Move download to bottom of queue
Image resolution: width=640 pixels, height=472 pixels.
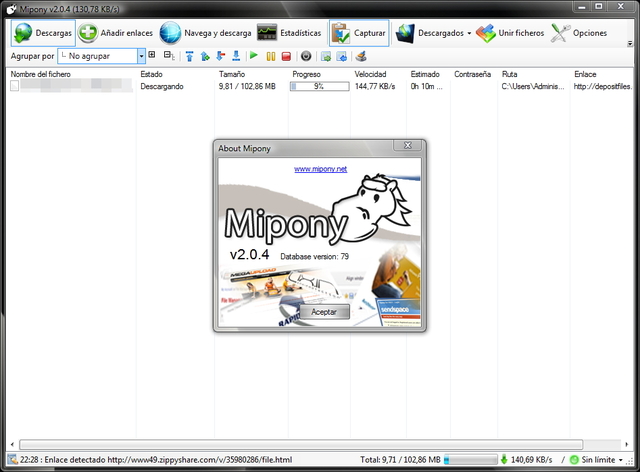[x=236, y=56]
